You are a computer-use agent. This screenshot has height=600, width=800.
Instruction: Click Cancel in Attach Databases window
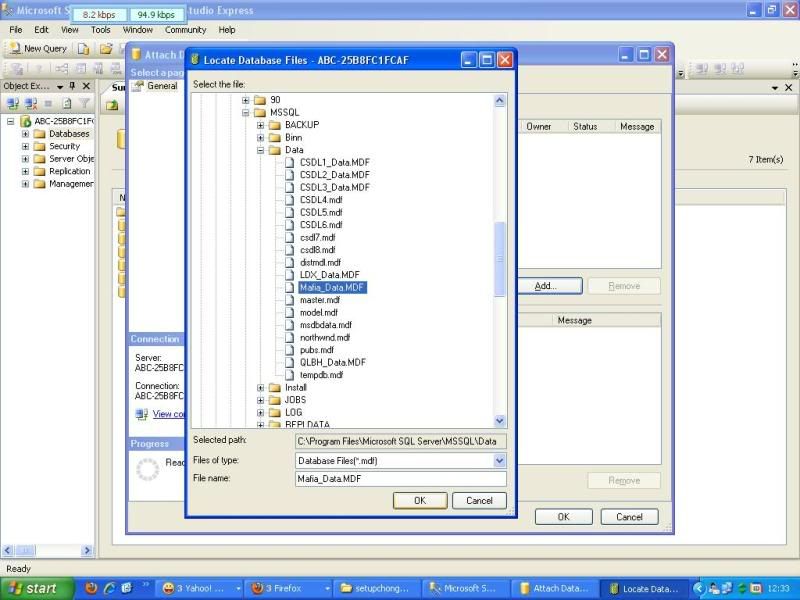[629, 517]
